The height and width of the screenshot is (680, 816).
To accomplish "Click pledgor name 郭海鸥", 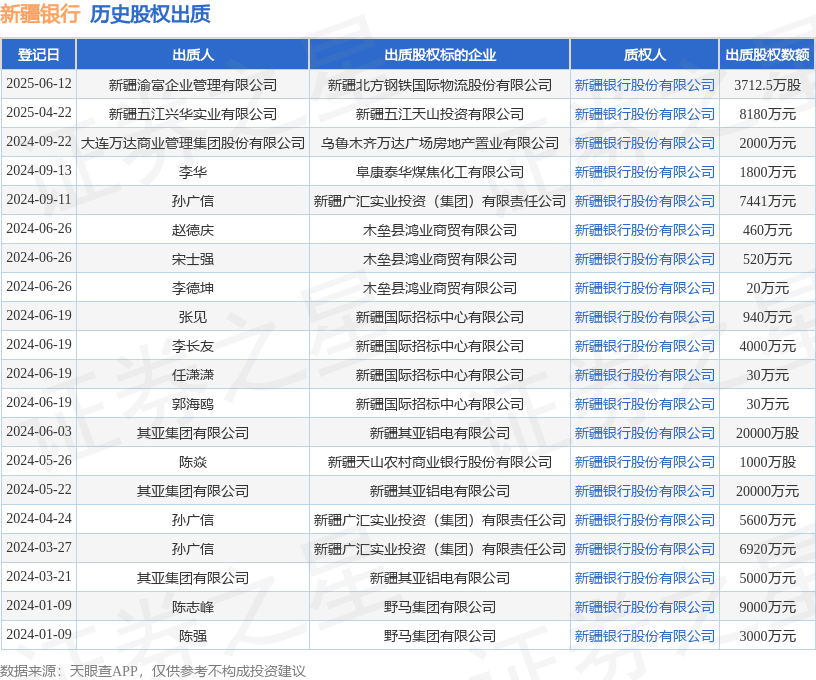I will pyautogui.click(x=193, y=404).
